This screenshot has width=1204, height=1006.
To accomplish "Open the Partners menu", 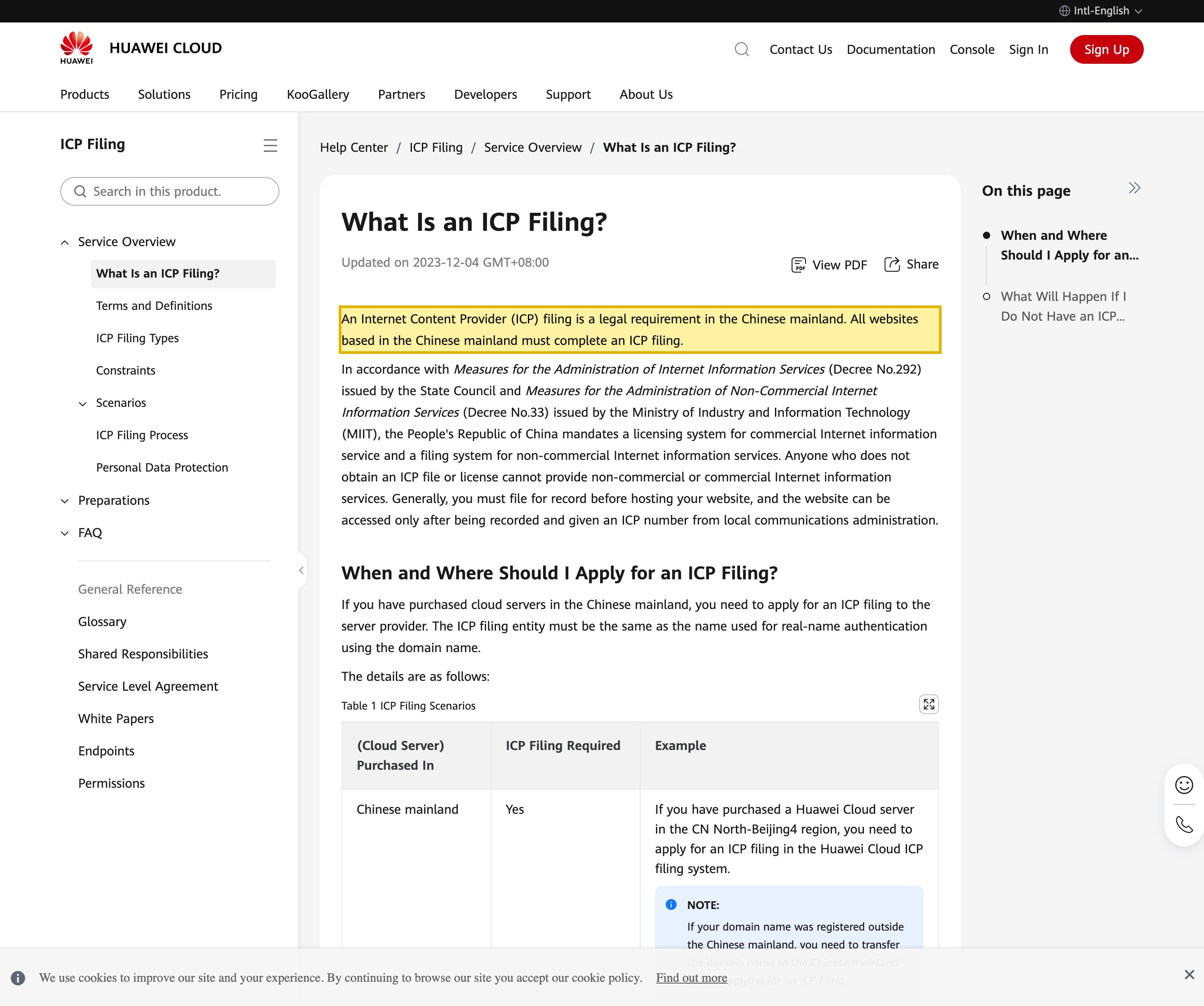I will click(401, 95).
